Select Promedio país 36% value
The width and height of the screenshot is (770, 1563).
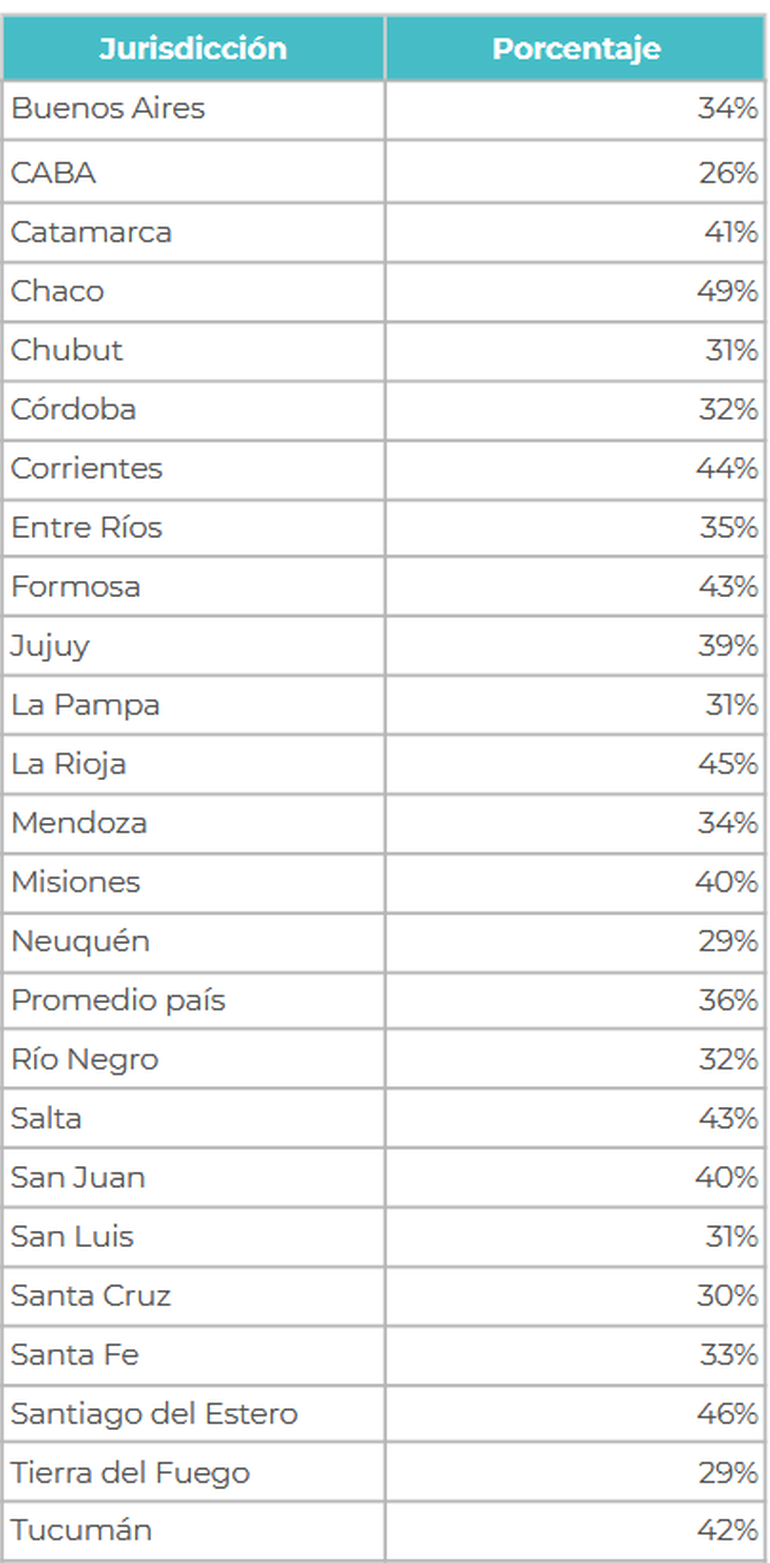tap(727, 1000)
